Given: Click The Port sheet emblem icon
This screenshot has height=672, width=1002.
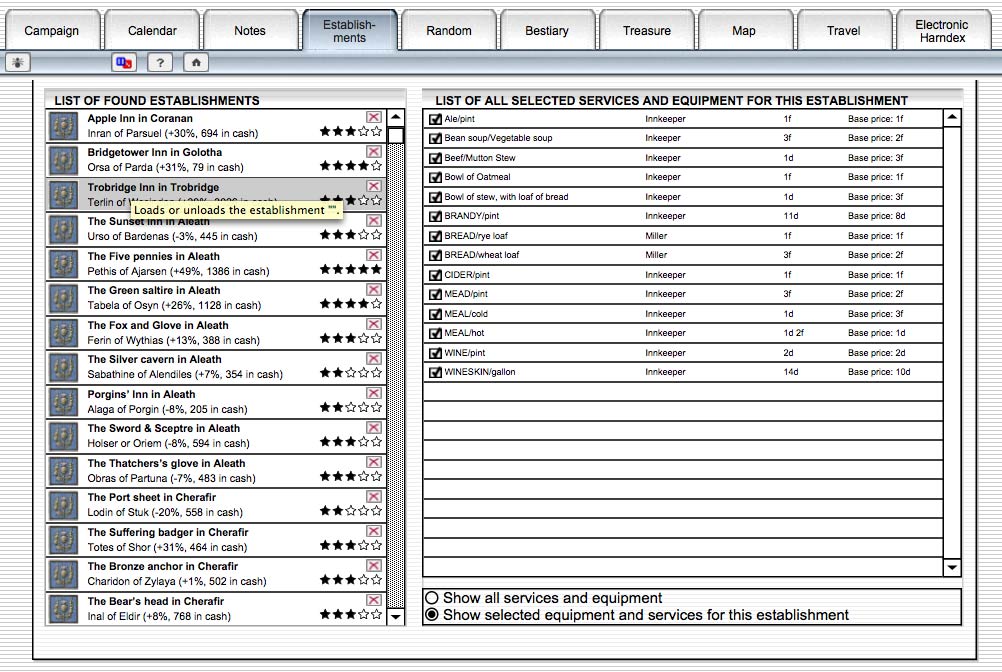Looking at the screenshot, I should [63, 505].
